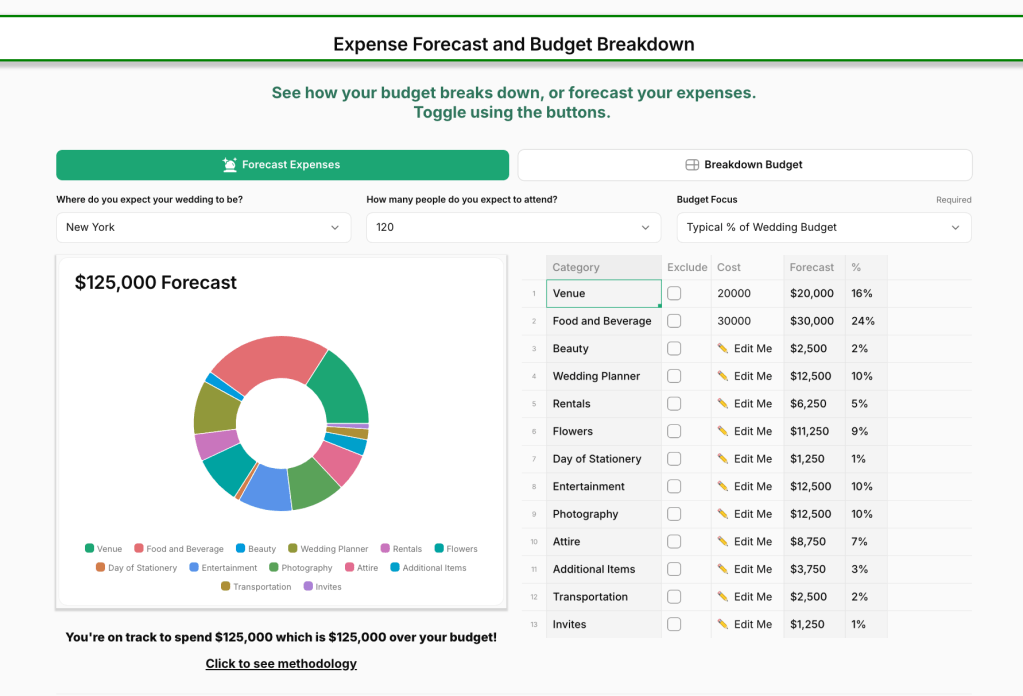Image resolution: width=1023 pixels, height=696 pixels.
Task: Switch to the Forecast Expenses tab
Action: (x=282, y=165)
